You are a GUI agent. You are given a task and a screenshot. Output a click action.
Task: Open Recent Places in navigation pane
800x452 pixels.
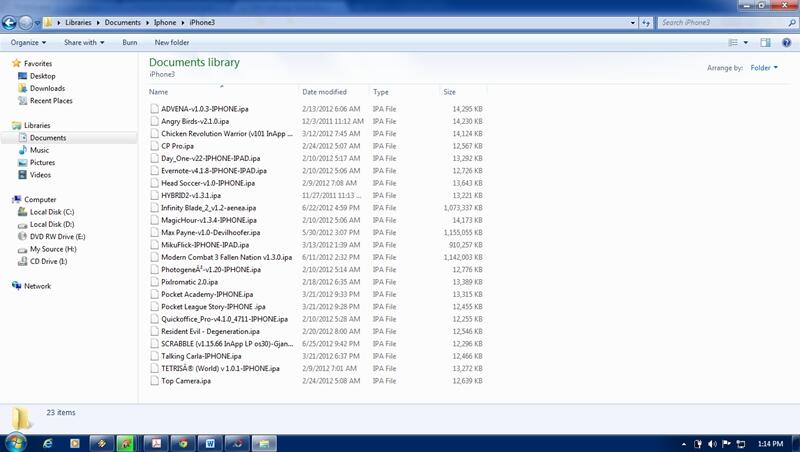pyautogui.click(x=51, y=101)
